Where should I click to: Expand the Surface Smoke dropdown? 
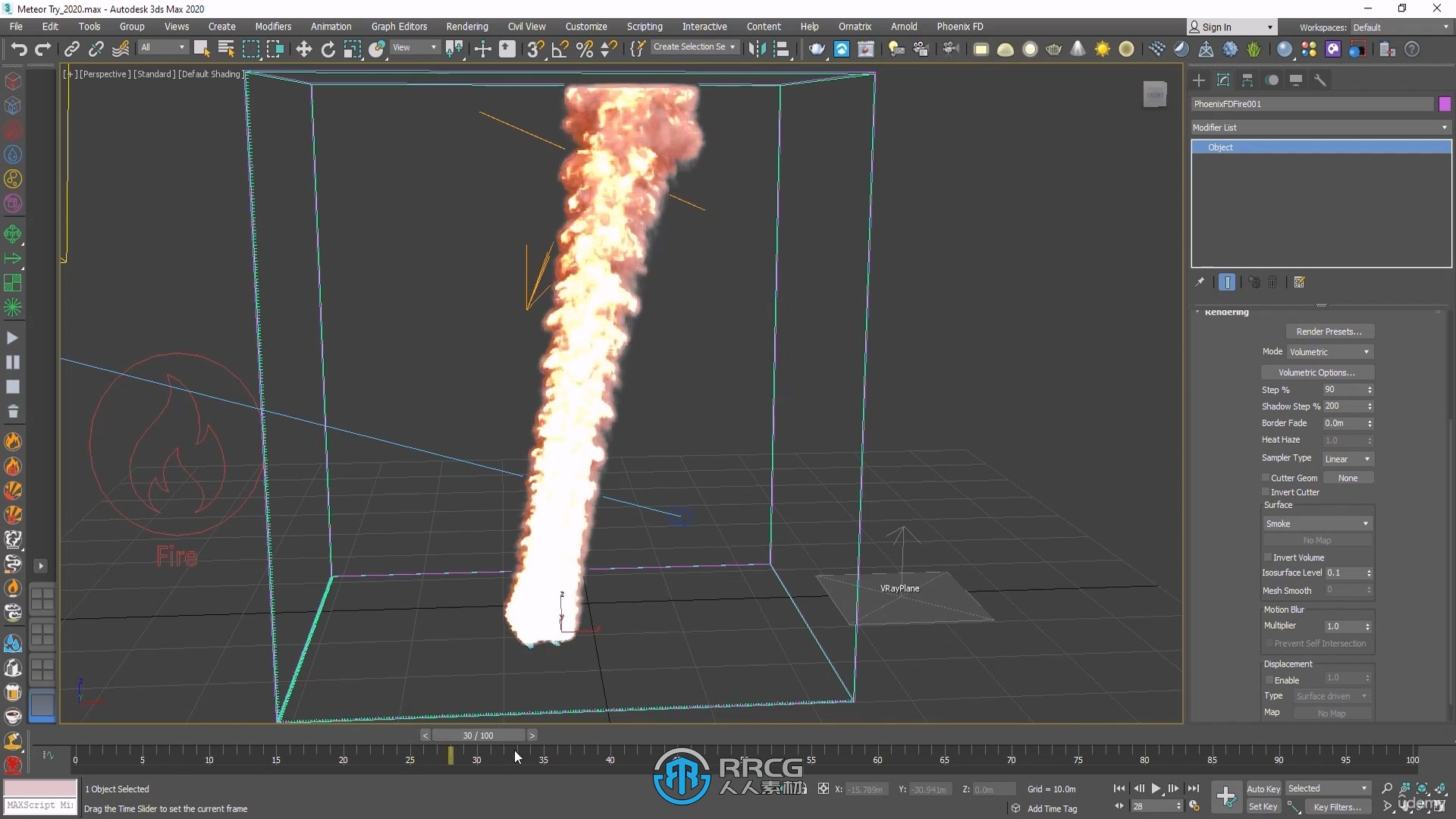1364,523
